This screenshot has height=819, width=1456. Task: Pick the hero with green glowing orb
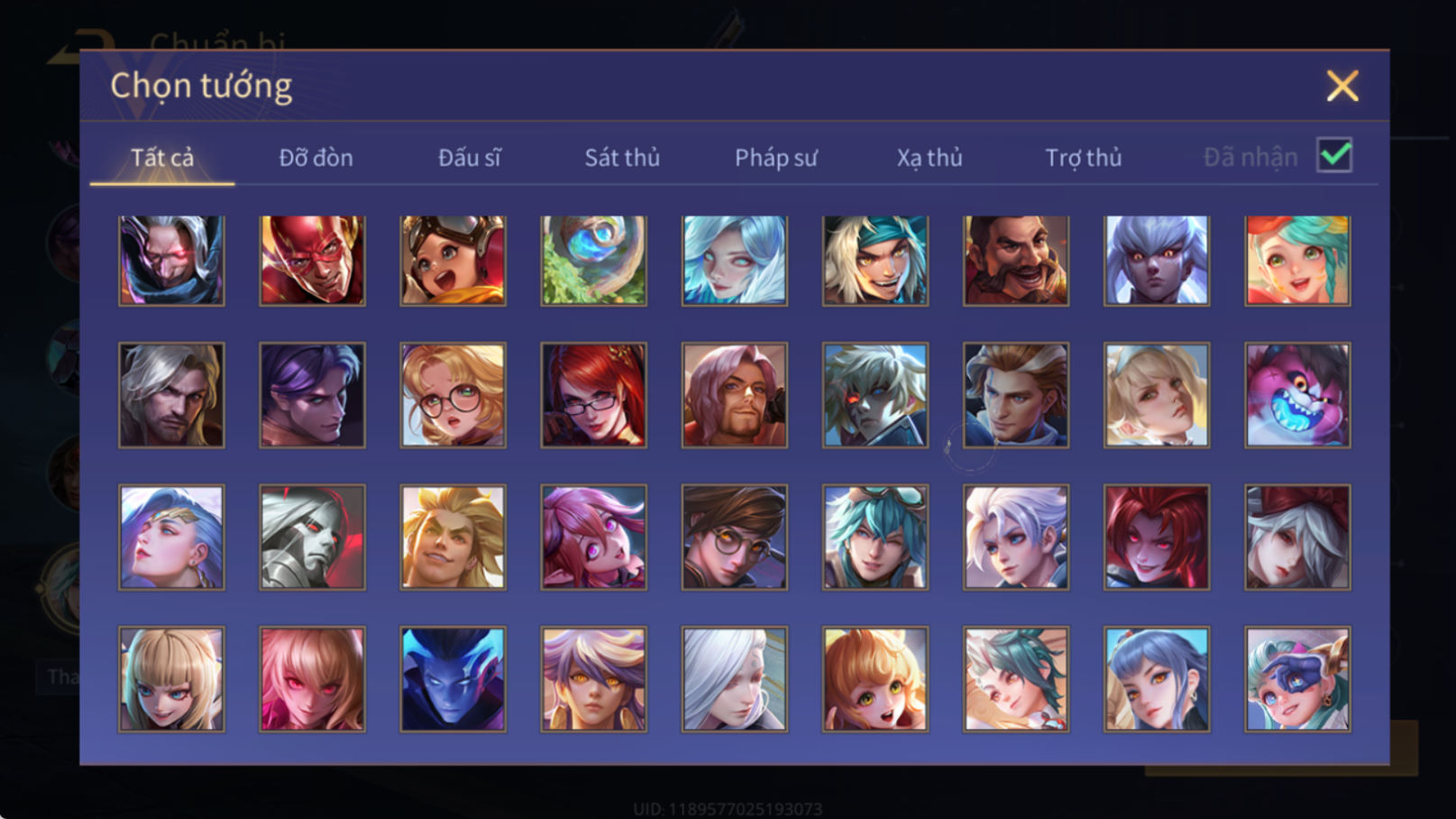[x=593, y=261]
